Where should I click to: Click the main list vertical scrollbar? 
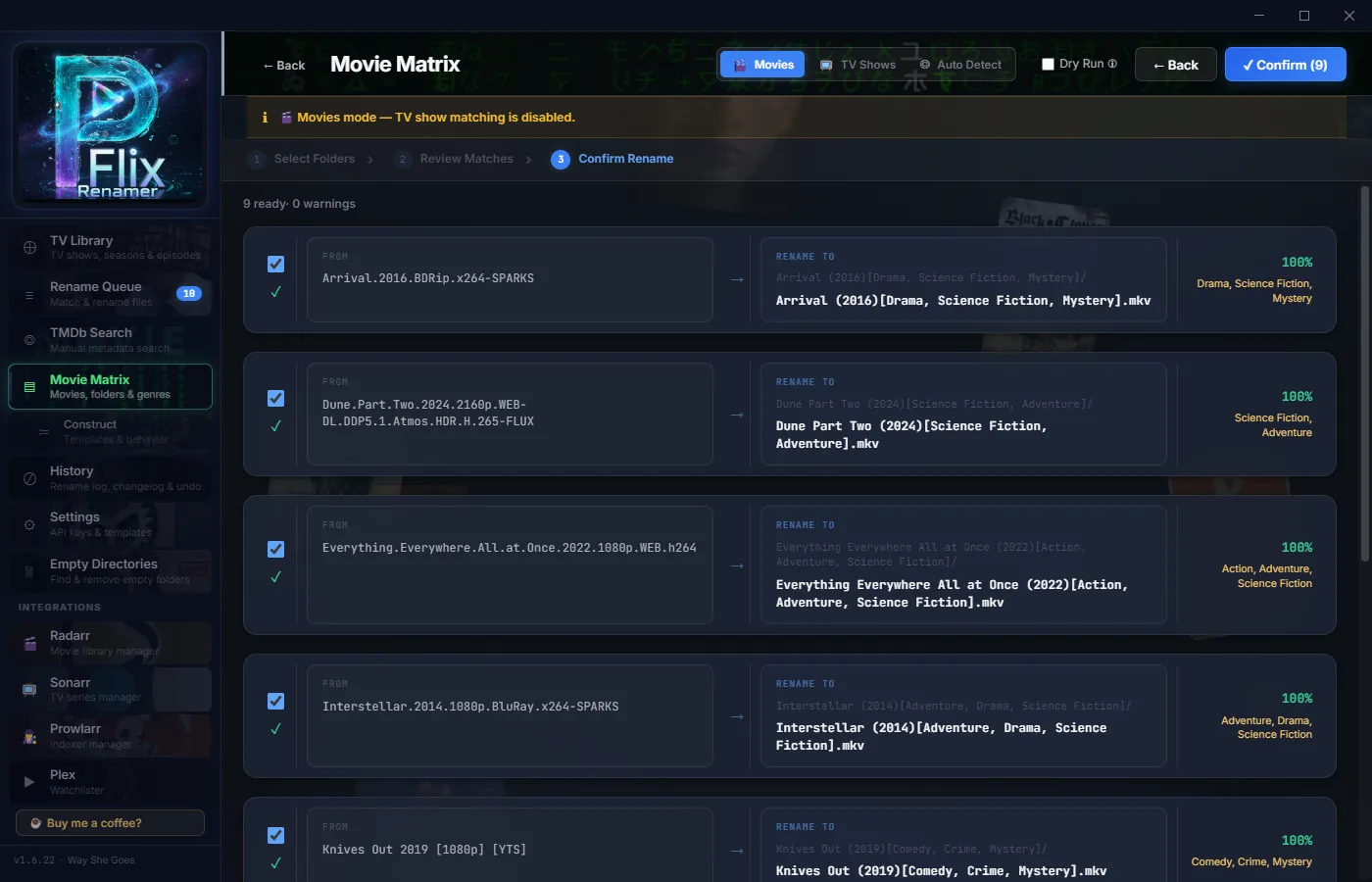[x=1364, y=374]
